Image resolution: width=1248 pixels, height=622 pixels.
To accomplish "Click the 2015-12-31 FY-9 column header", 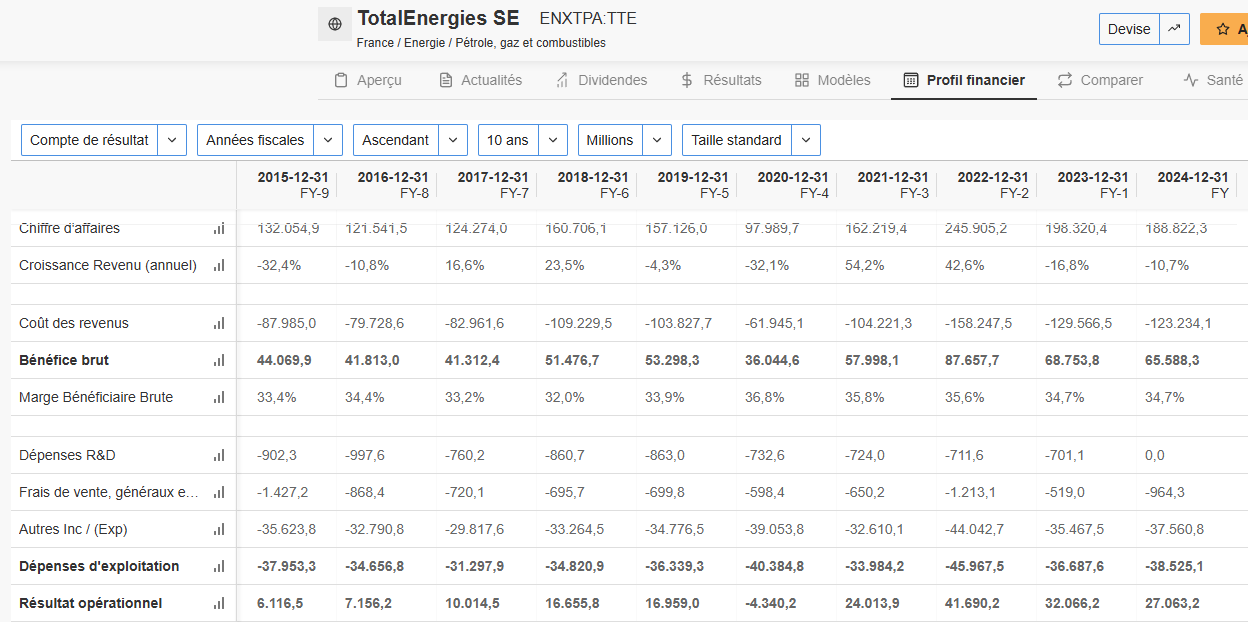I will (x=292, y=185).
